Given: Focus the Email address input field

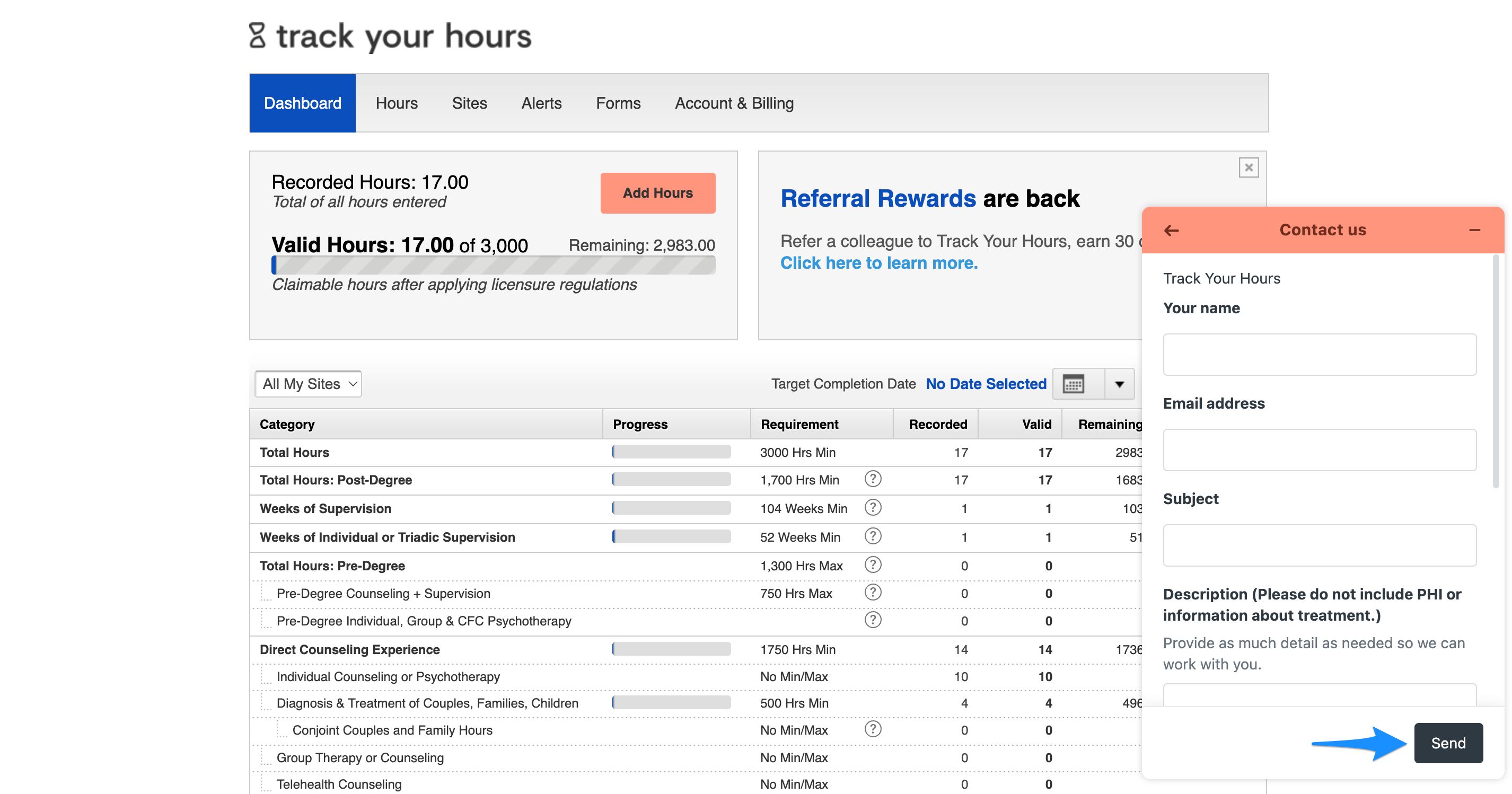Looking at the screenshot, I should click(x=1320, y=449).
